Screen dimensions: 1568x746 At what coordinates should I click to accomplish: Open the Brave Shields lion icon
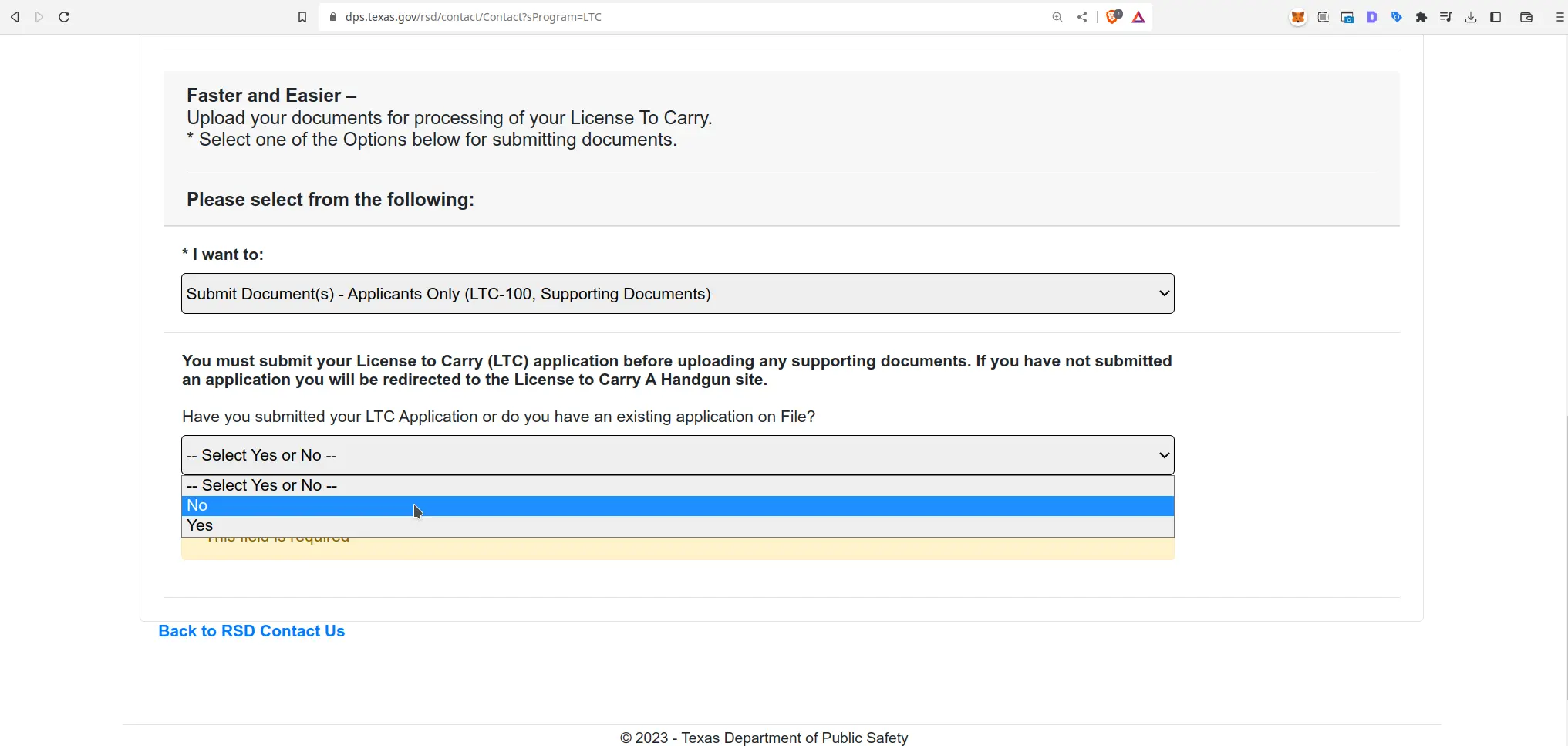click(1112, 17)
